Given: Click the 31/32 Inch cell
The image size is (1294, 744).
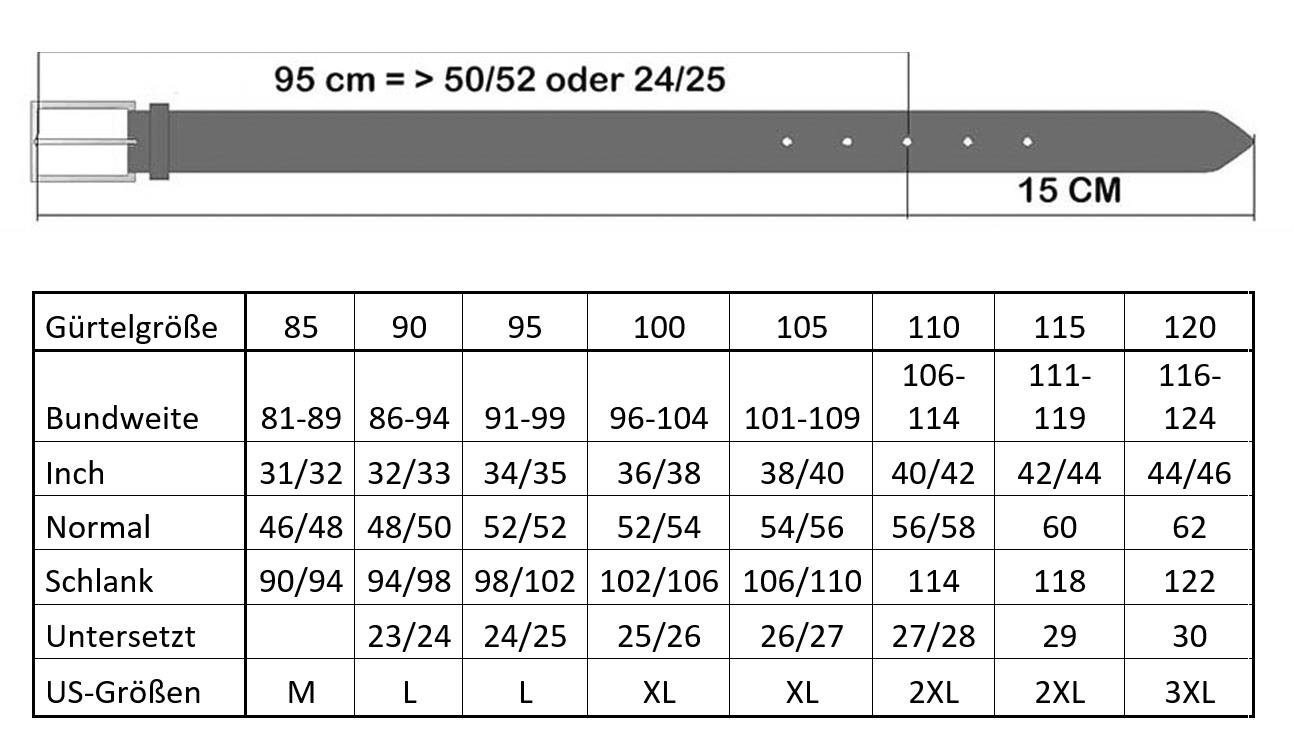Looking at the screenshot, I should (300, 472).
